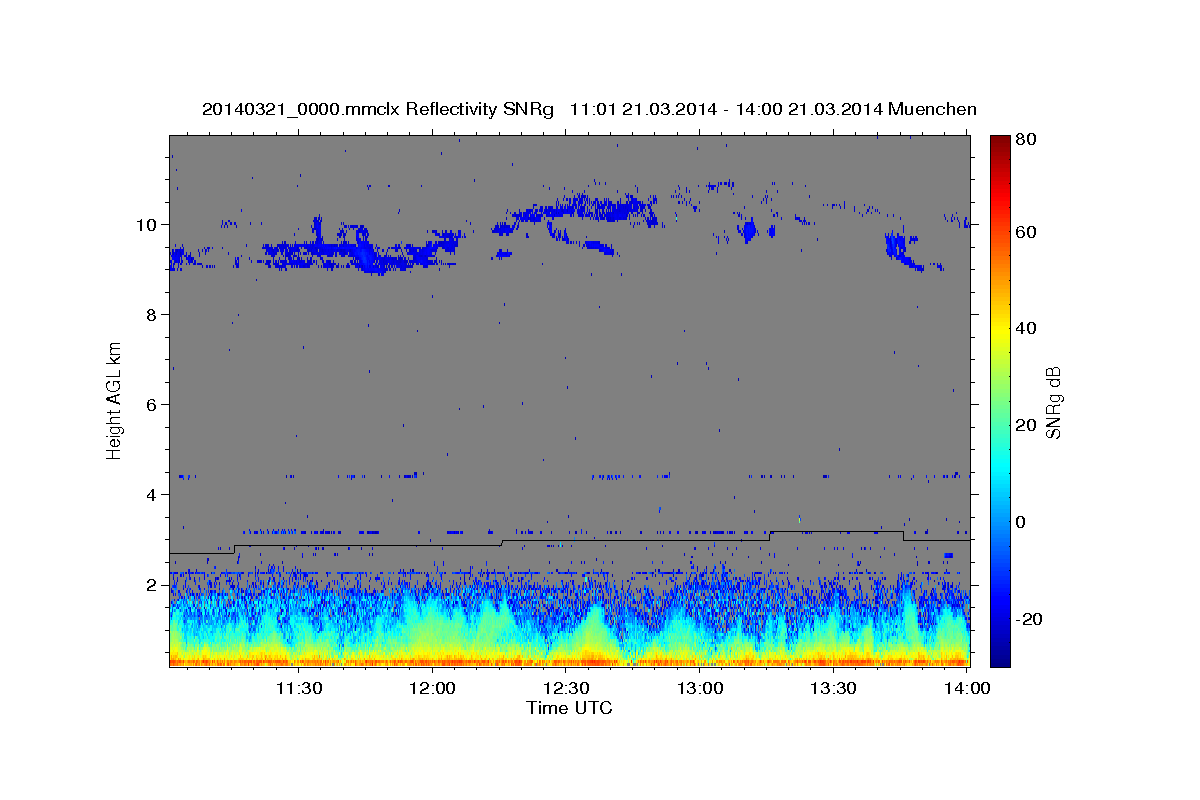This screenshot has width=1200, height=800.
Task: Click the 'Height AGL km' axis label
Action: 114,401
